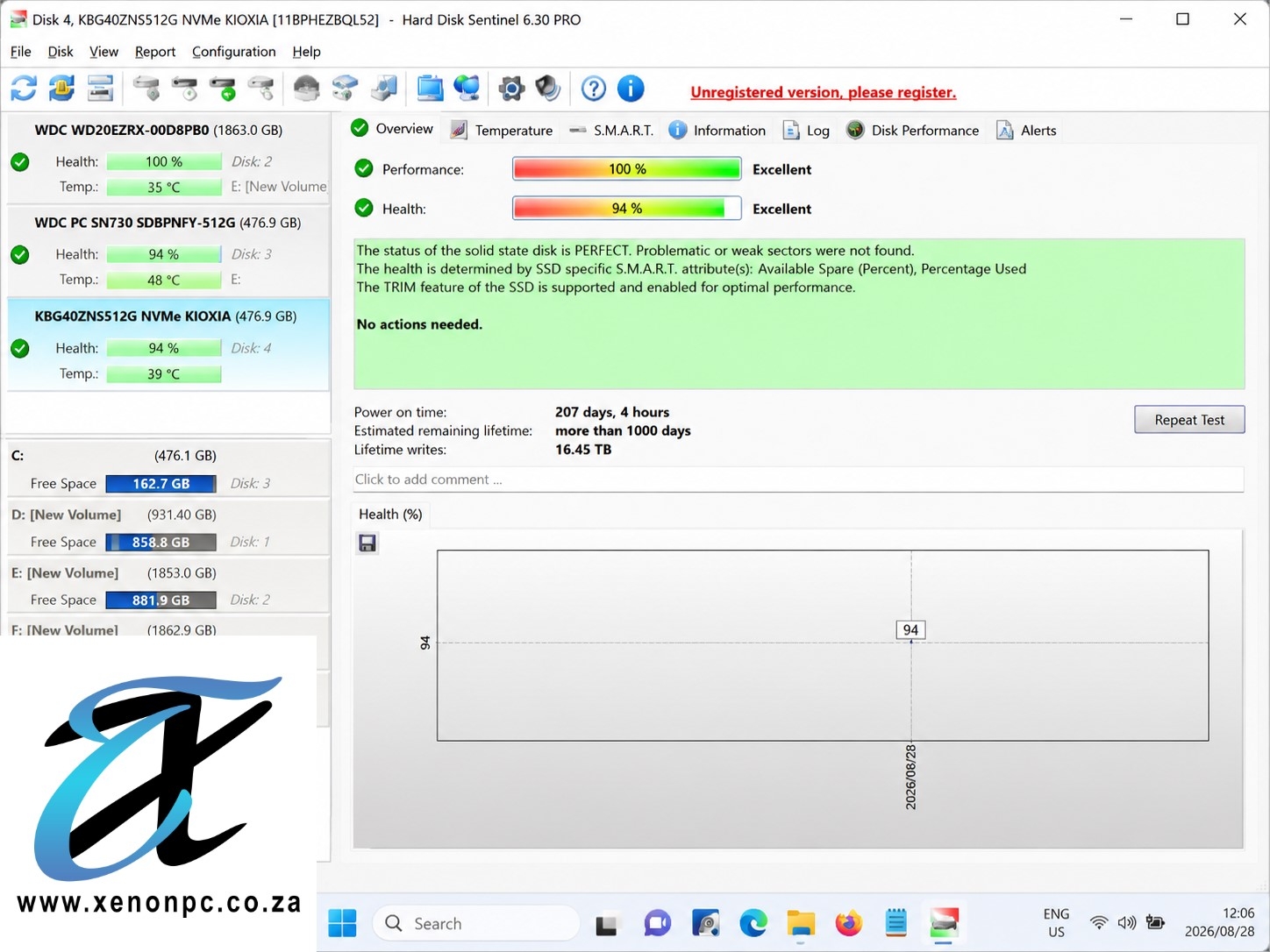
Task: Open Firefox from the taskbar
Action: tap(848, 923)
